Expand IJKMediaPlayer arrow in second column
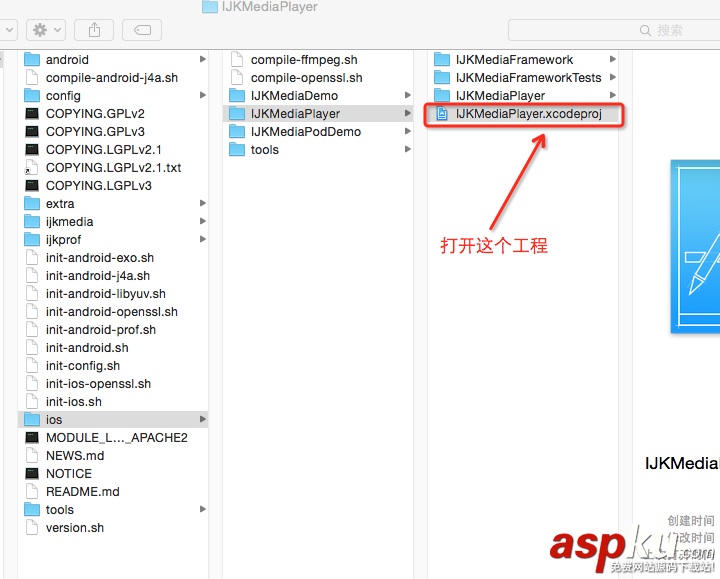This screenshot has height=579, width=720. tap(407, 113)
